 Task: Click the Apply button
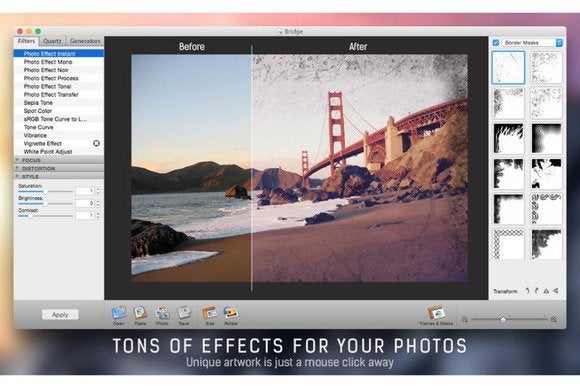[x=60, y=315]
